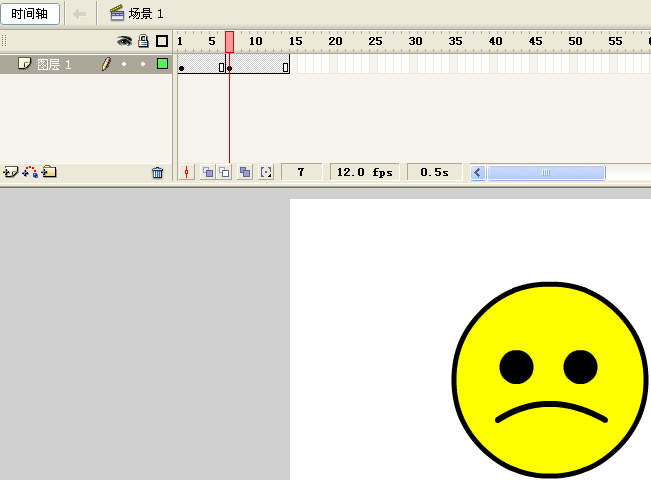This screenshot has height=480, width=651.
Task: Click the scene clapperboard icon
Action: click(117, 13)
